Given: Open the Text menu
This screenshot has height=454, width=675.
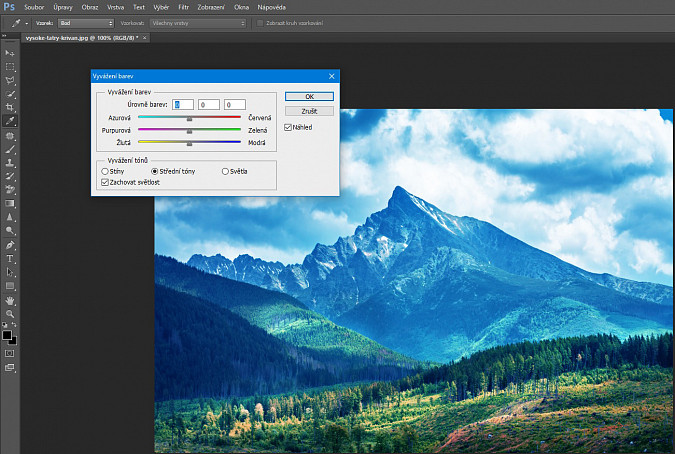Looking at the screenshot, I should point(139,7).
